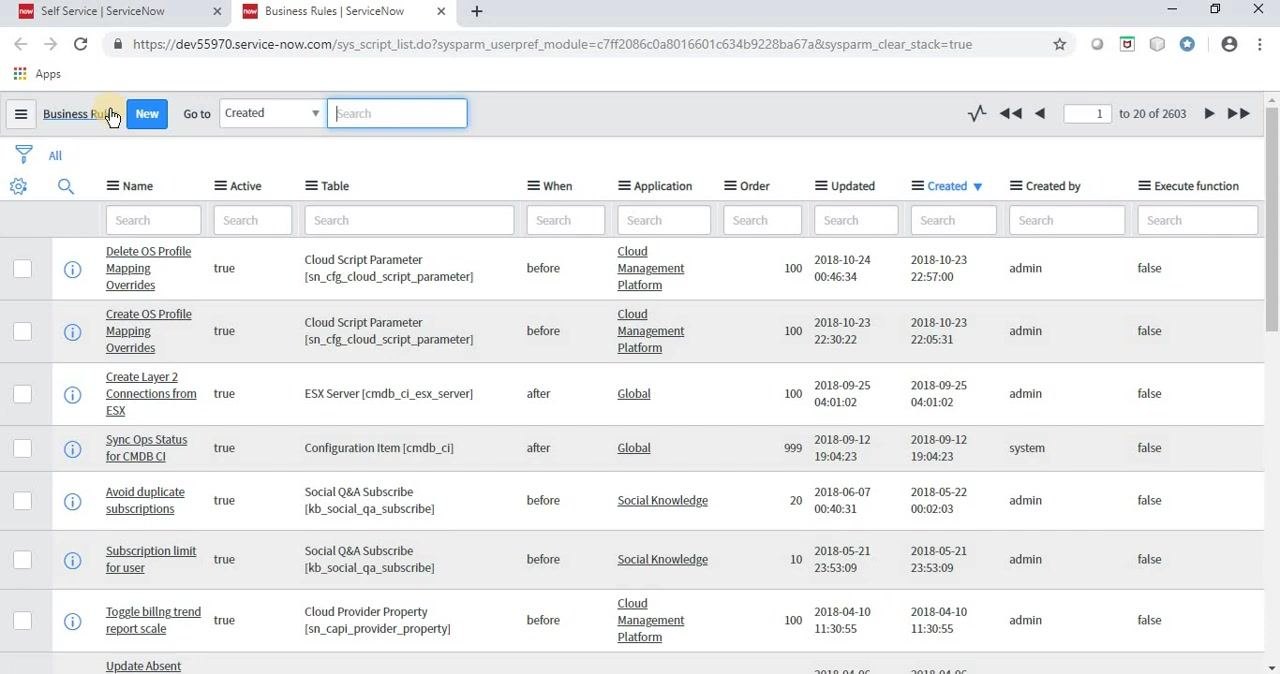Open Execute function column options menu
Viewport: 1280px width, 674px height.
1144,186
